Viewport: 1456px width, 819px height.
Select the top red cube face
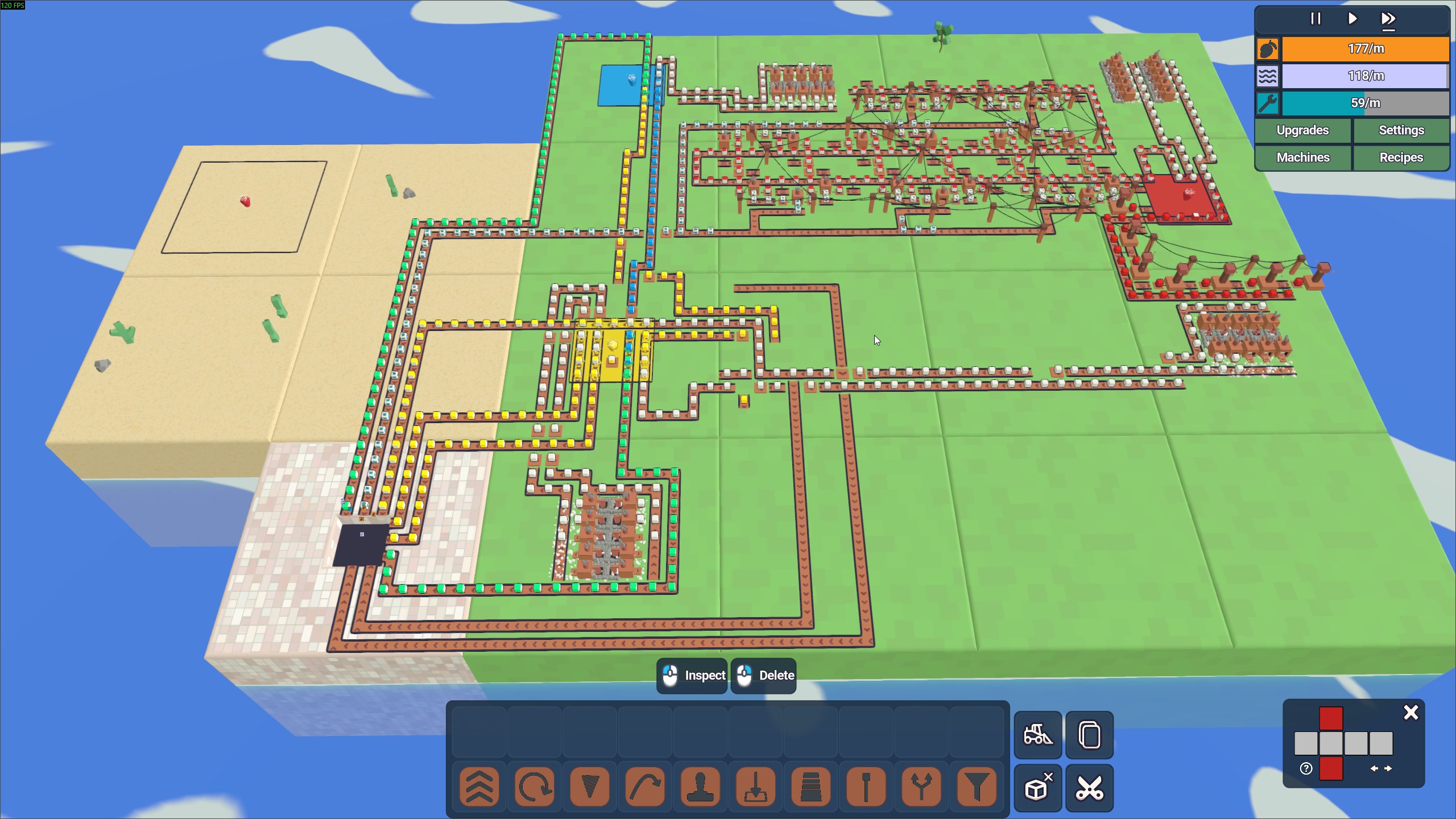pos(1331,718)
